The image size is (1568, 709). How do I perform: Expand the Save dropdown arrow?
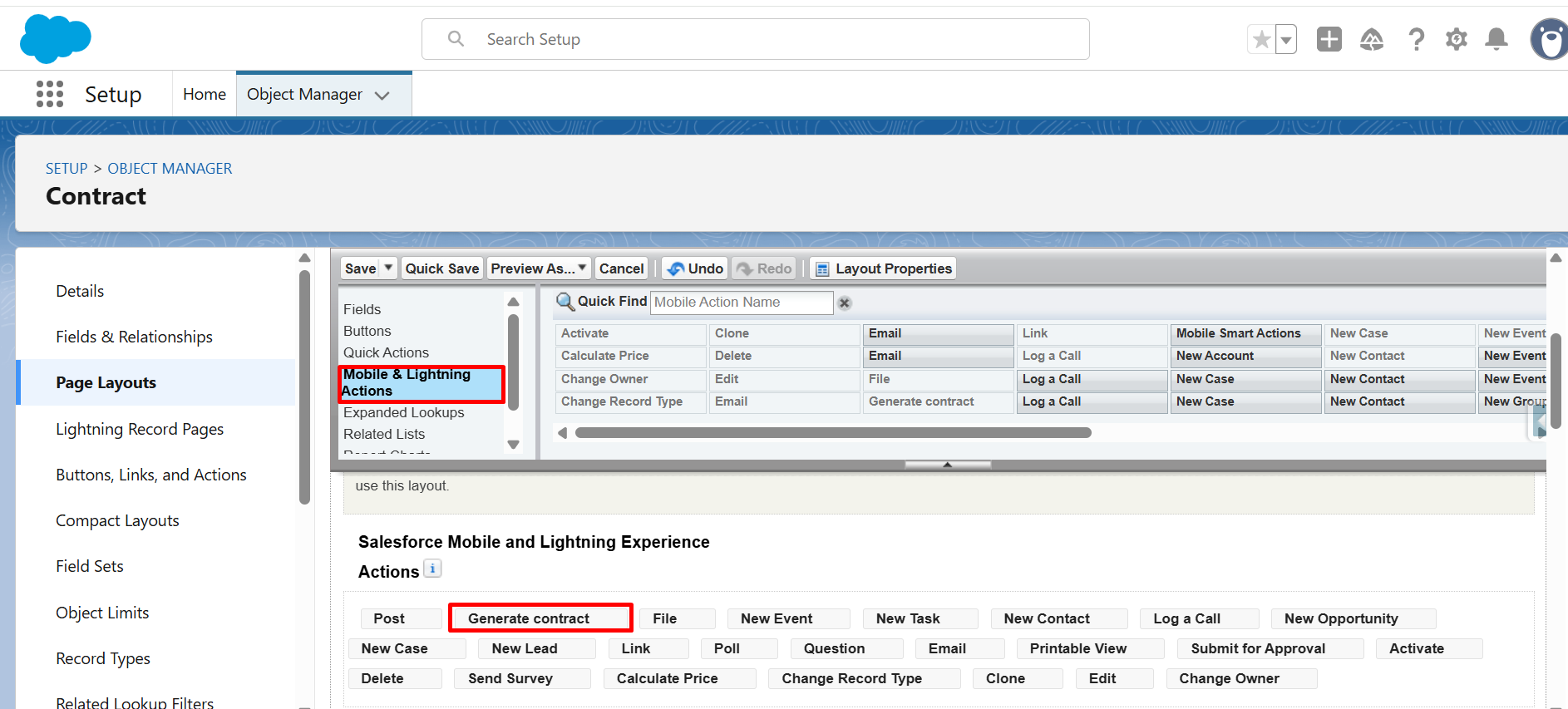click(x=388, y=268)
